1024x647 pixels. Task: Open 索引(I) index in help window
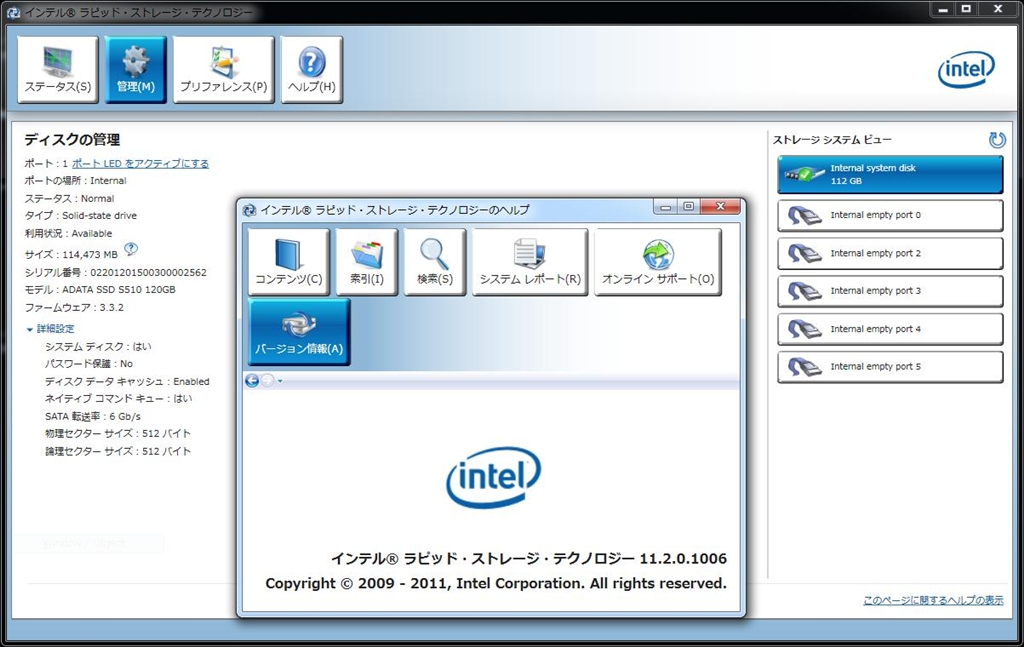pyautogui.click(x=367, y=262)
